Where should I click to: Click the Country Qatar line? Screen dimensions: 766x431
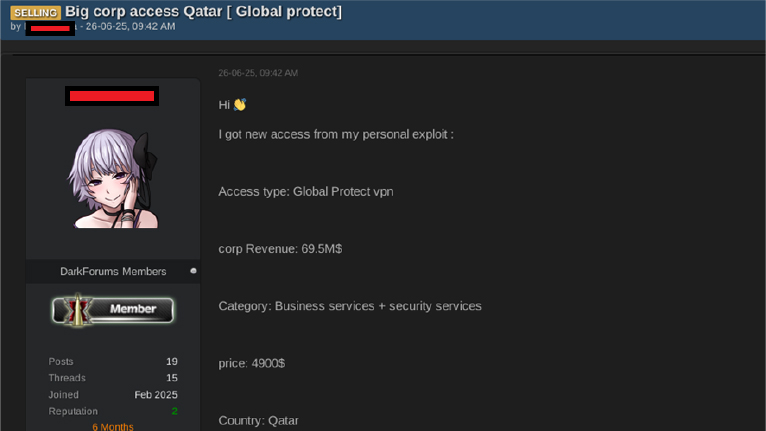coord(258,420)
